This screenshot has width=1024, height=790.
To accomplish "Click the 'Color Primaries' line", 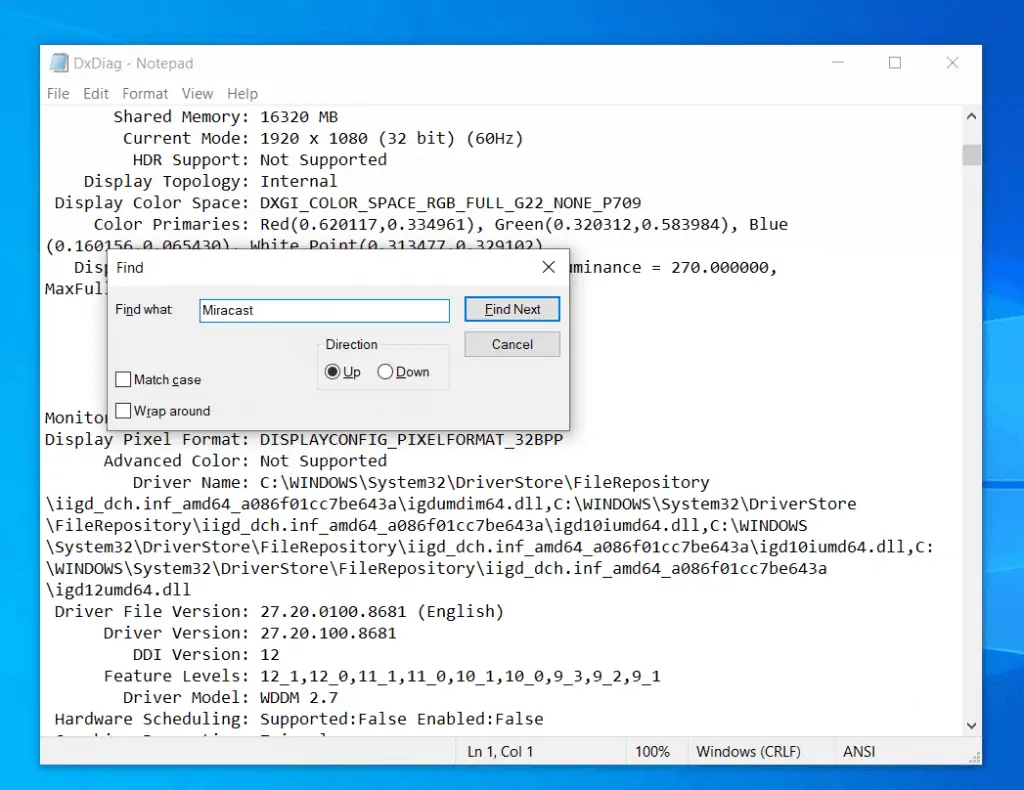I will tap(441, 225).
